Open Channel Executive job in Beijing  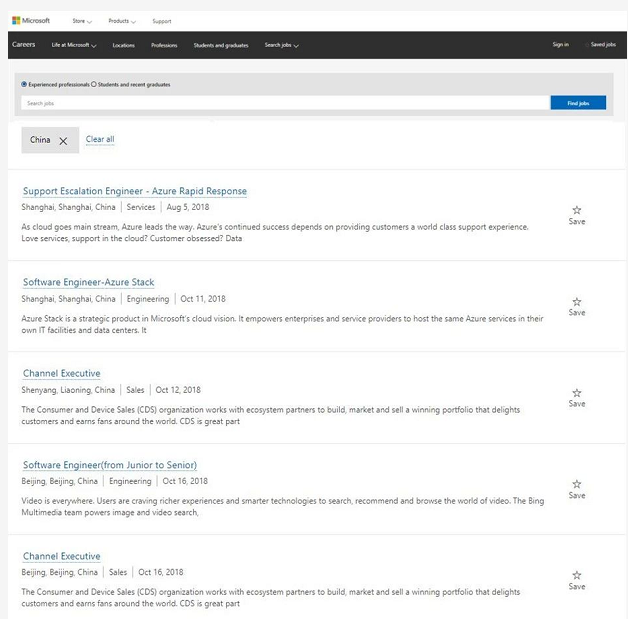[62, 556]
